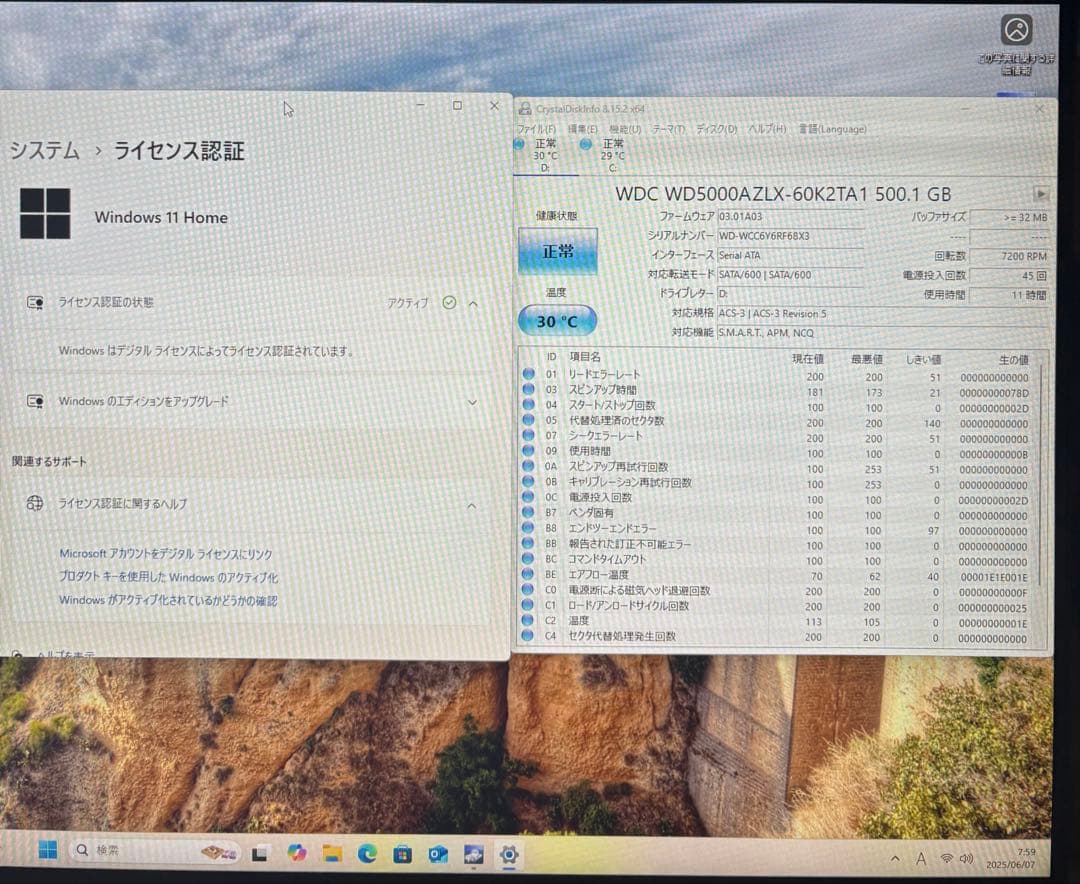Expand the Windows のエディションをアップグレード section

click(472, 401)
